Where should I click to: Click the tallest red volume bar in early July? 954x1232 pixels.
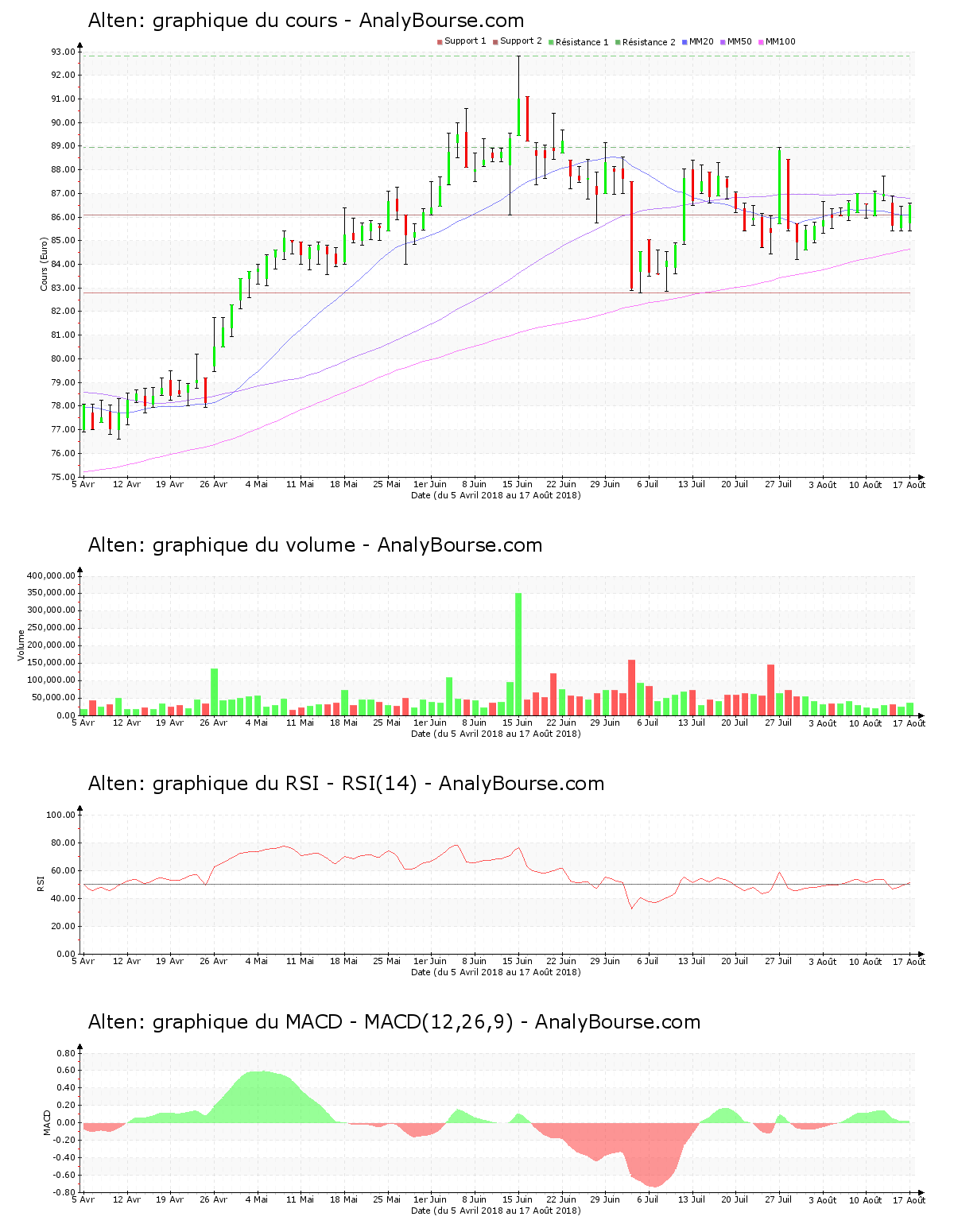[631, 688]
